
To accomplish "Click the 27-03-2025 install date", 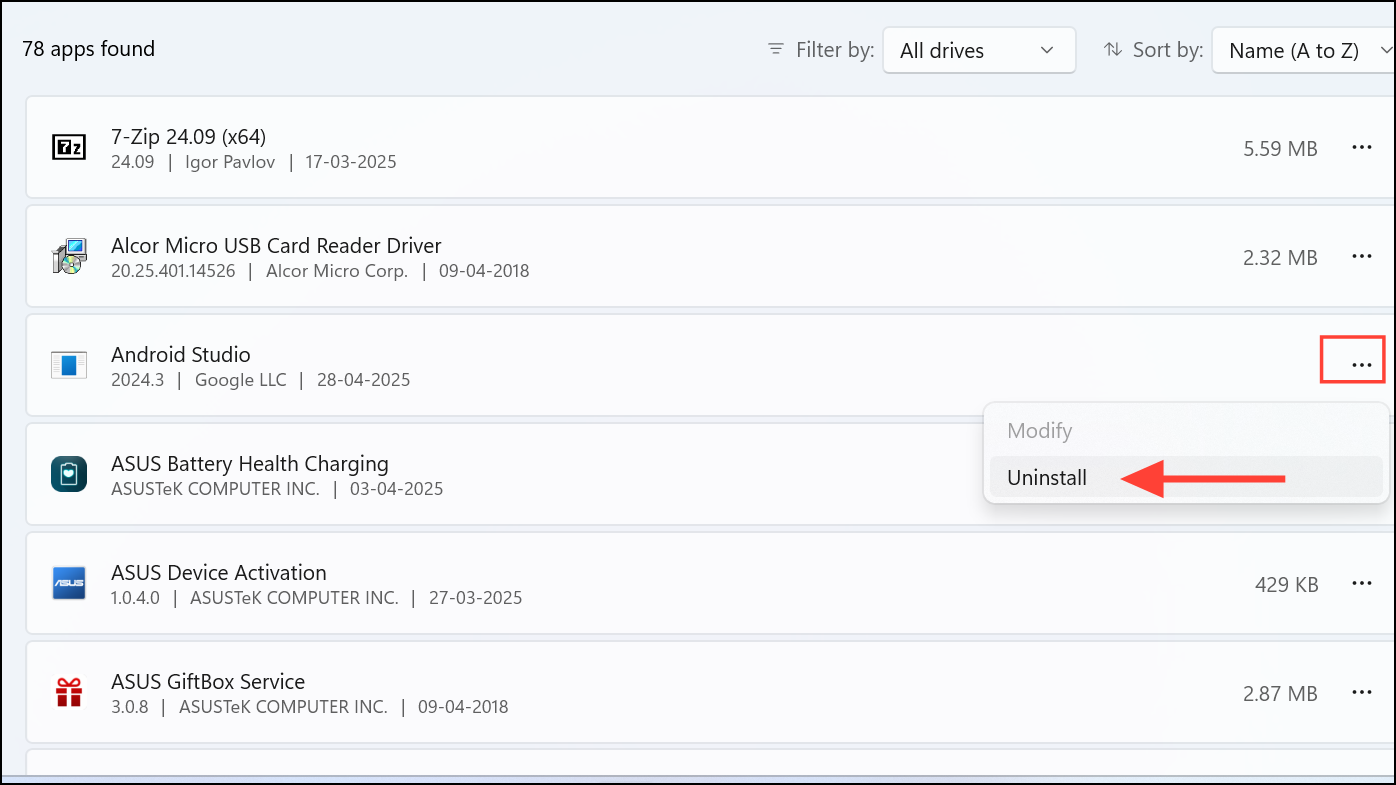I will click(476, 598).
